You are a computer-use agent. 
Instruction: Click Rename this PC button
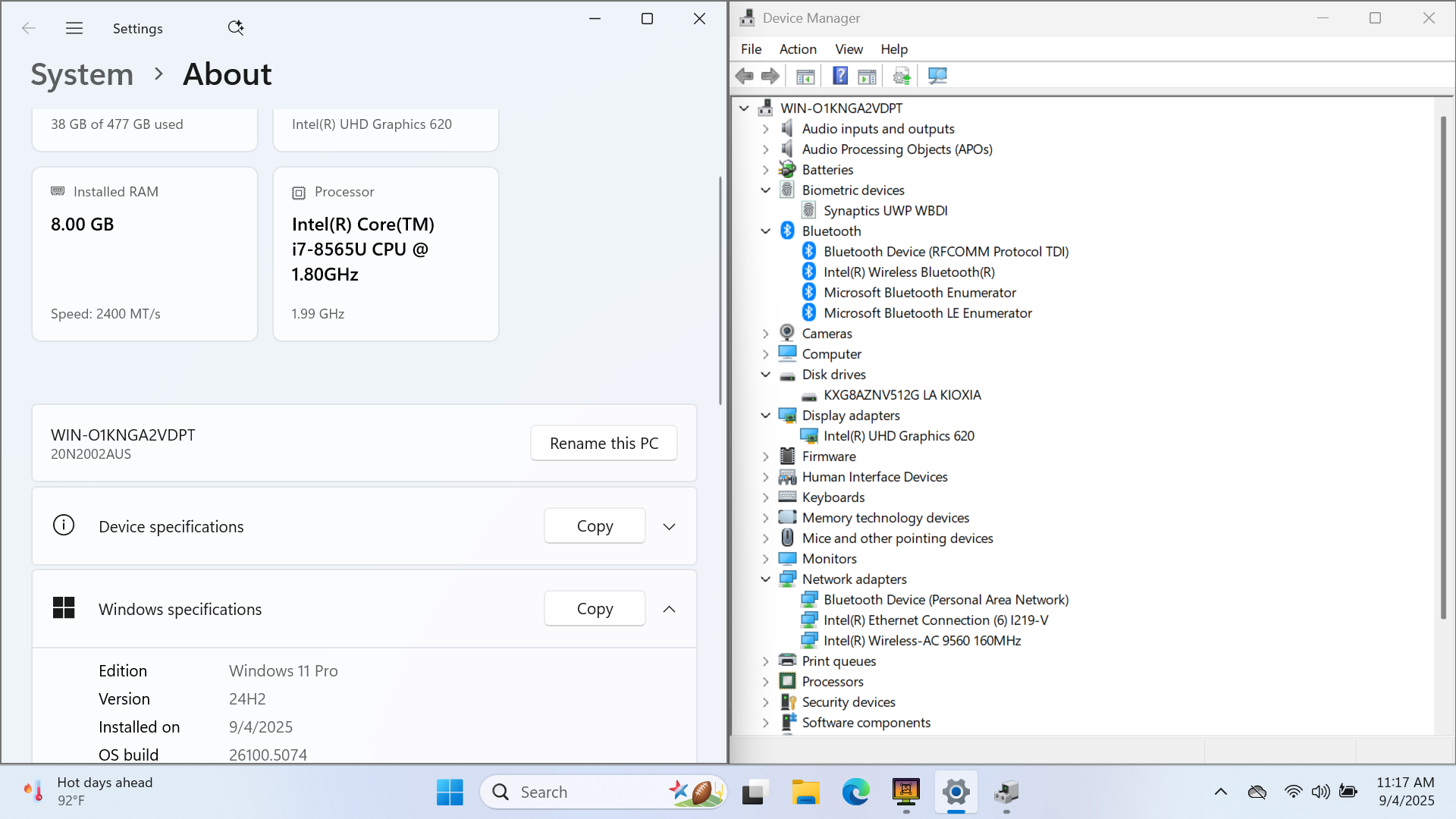coord(604,443)
